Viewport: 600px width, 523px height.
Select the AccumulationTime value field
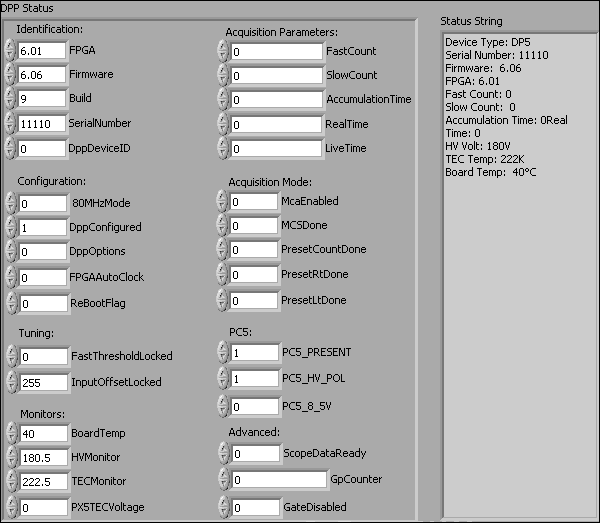click(x=273, y=100)
